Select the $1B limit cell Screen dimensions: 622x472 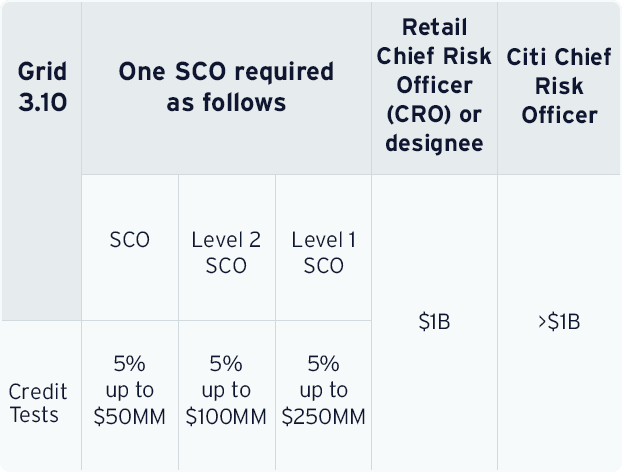[434, 322]
